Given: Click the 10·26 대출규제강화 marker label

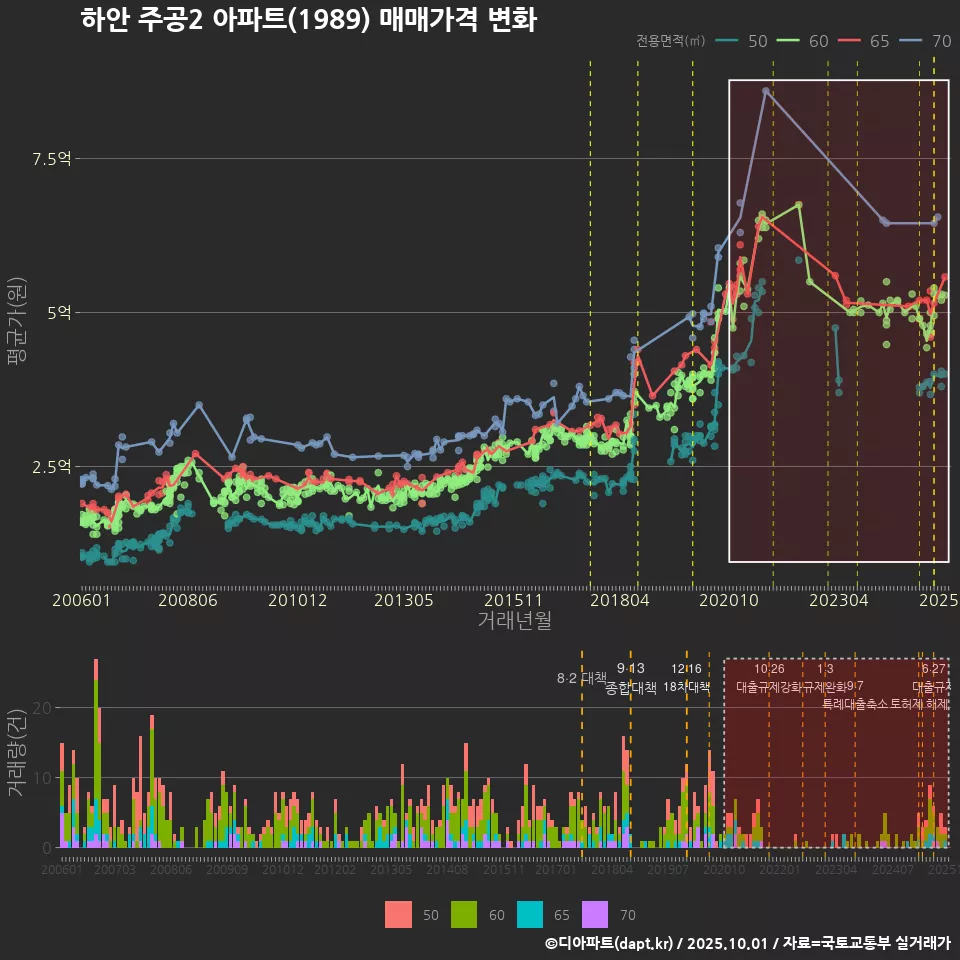Looking at the screenshot, I should point(768,678).
